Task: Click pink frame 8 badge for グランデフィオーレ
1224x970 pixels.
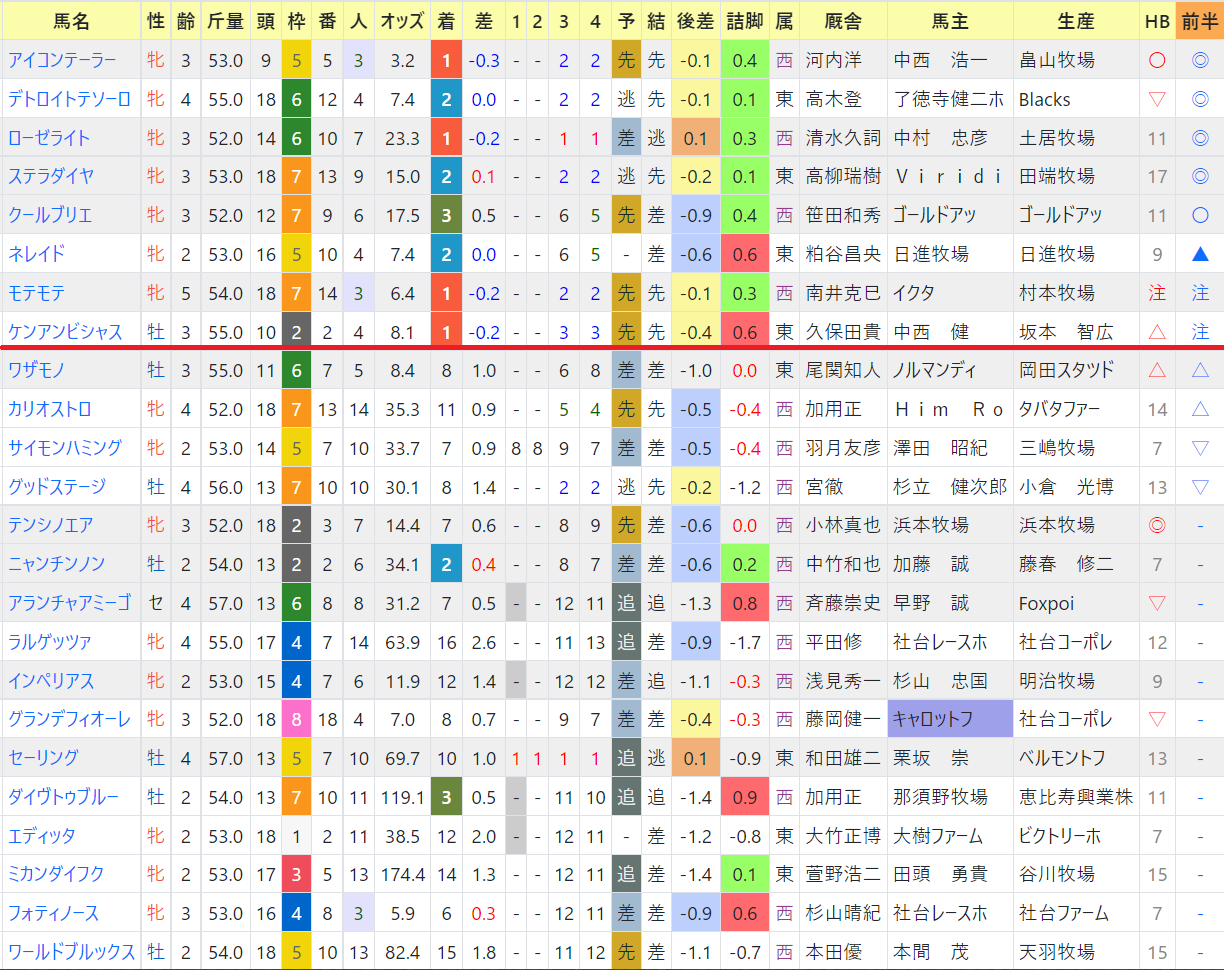Action: 297,719
